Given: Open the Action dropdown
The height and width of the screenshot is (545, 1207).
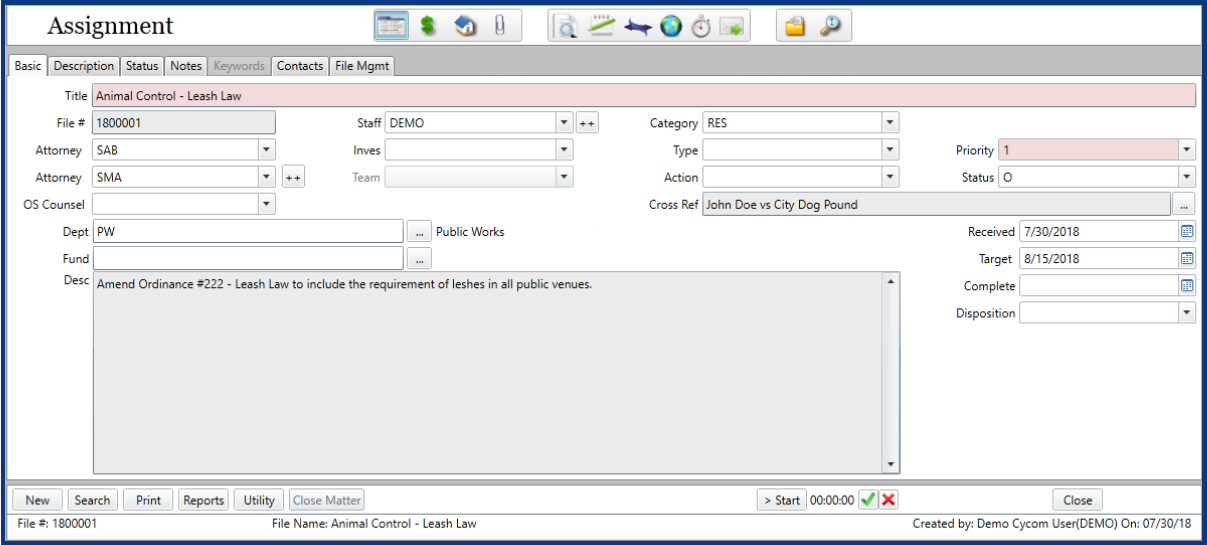Looking at the screenshot, I should (890, 177).
